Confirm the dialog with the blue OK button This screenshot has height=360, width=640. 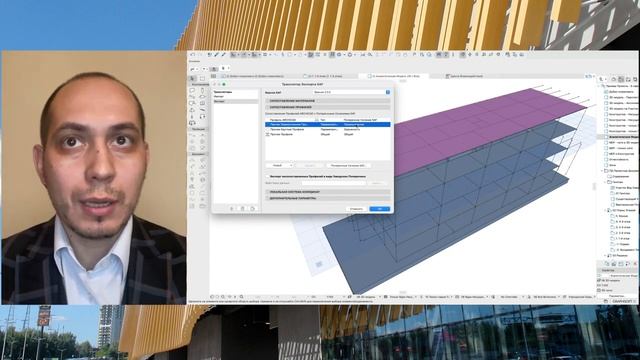pos(380,209)
